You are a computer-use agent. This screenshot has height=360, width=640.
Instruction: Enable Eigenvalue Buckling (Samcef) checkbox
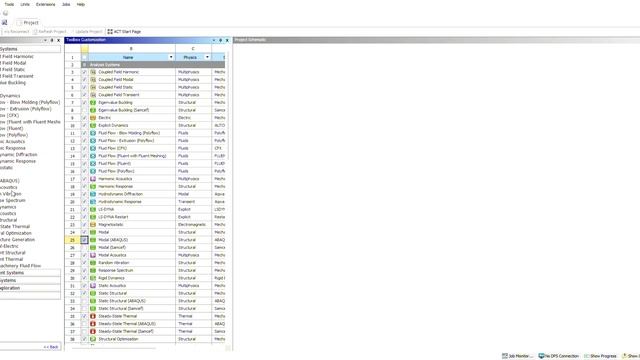[84, 110]
